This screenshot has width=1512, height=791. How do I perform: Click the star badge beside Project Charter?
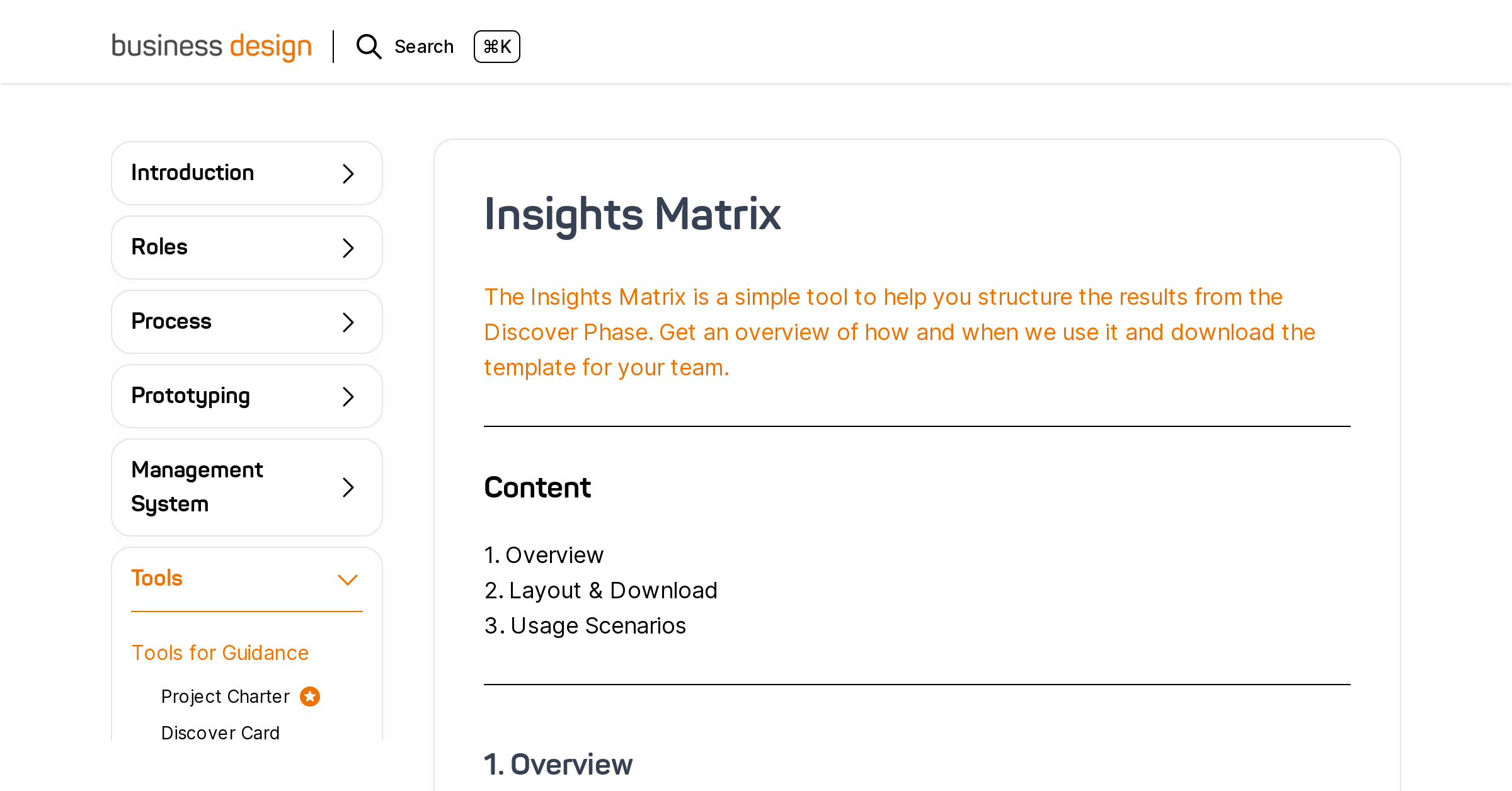pyautogui.click(x=309, y=697)
